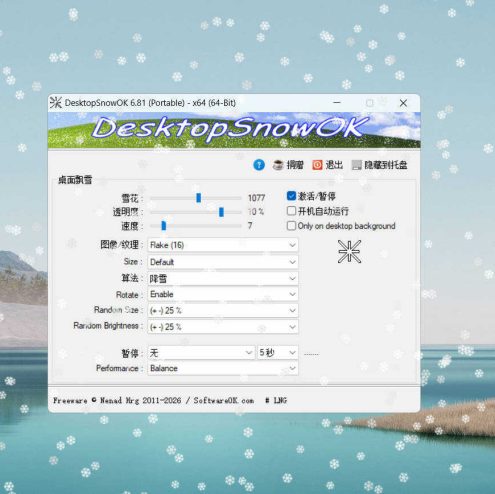
Task: Enable Only on desktop background checkbox
Action: [291, 226]
